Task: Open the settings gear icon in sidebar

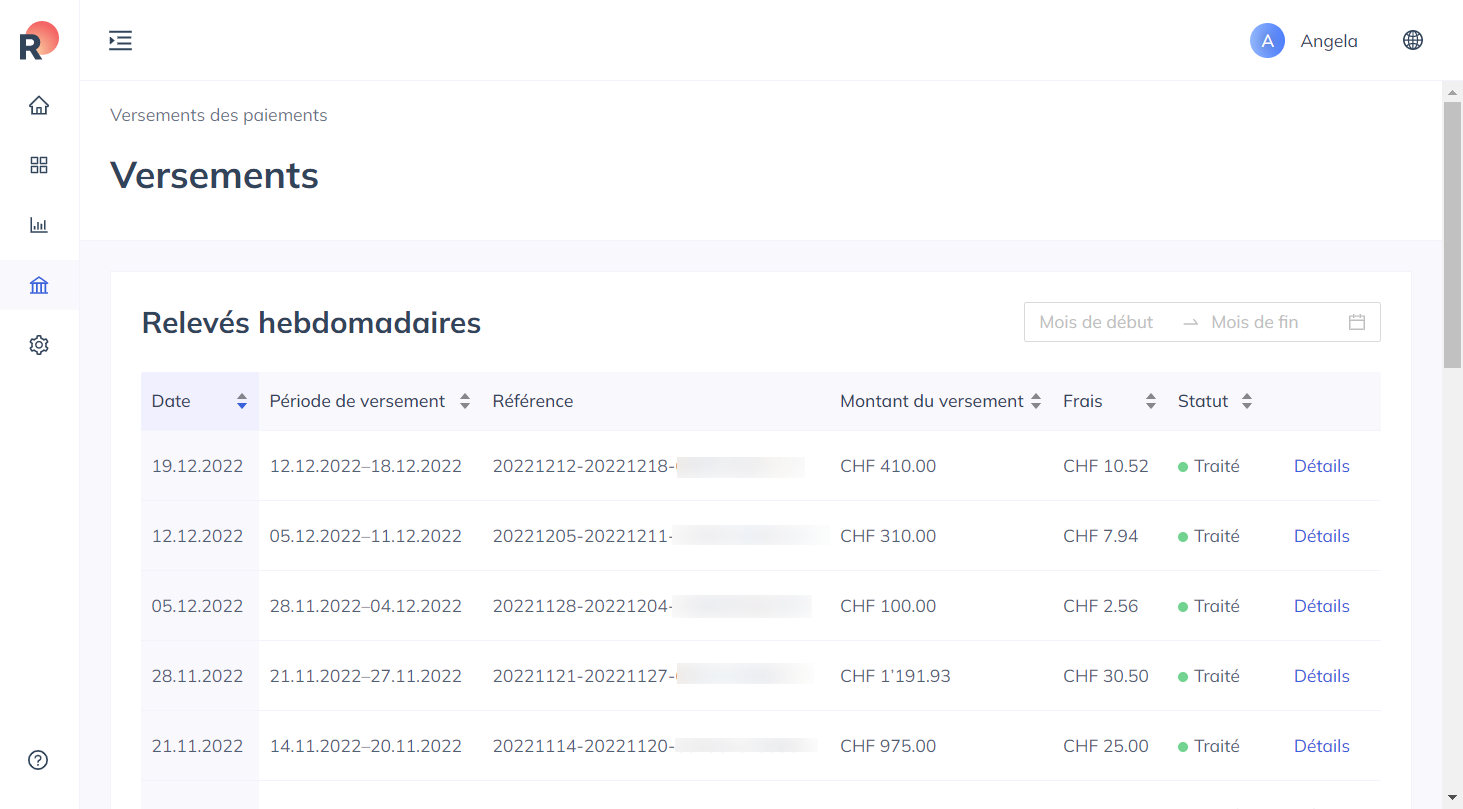Action: (39, 345)
